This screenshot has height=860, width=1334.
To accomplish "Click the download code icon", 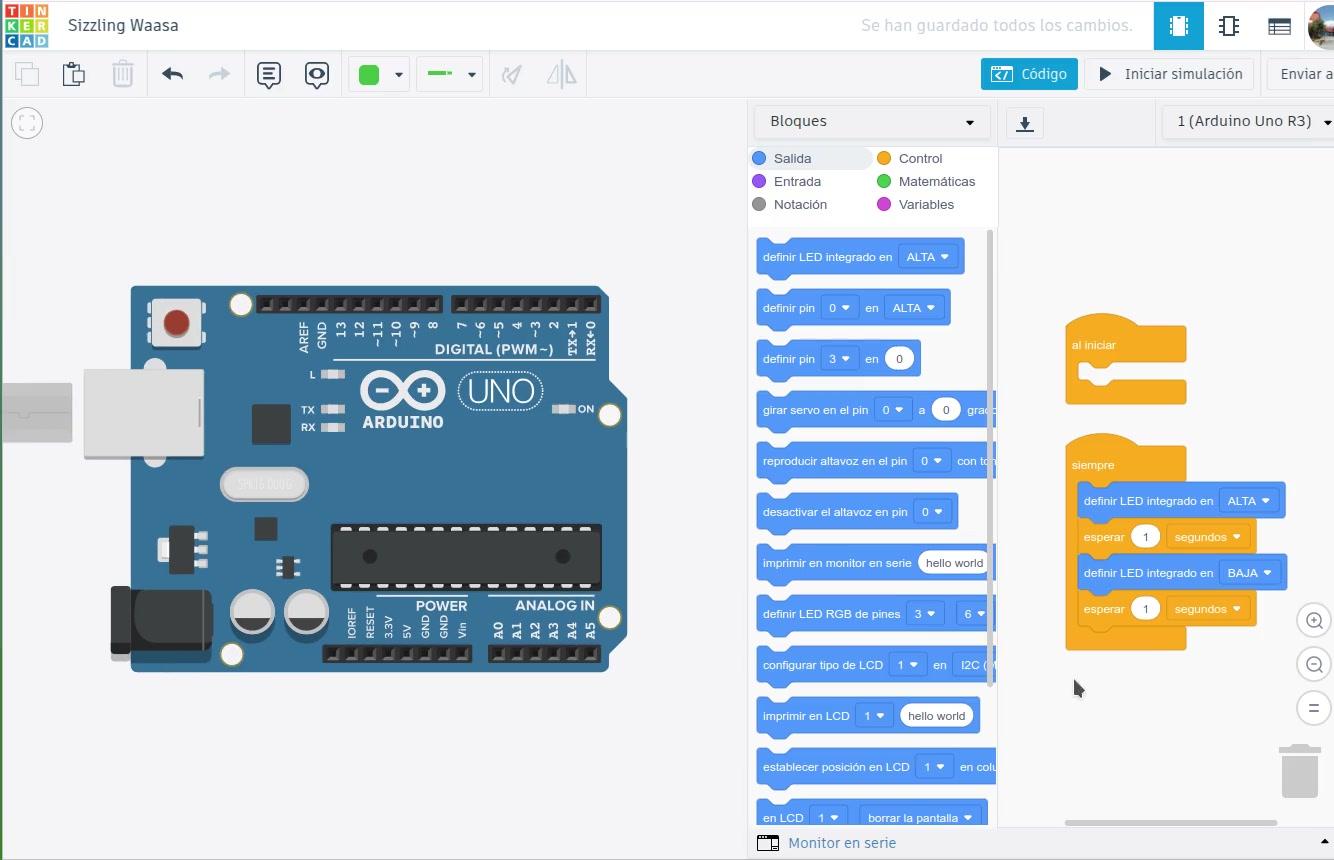I will tap(1024, 124).
